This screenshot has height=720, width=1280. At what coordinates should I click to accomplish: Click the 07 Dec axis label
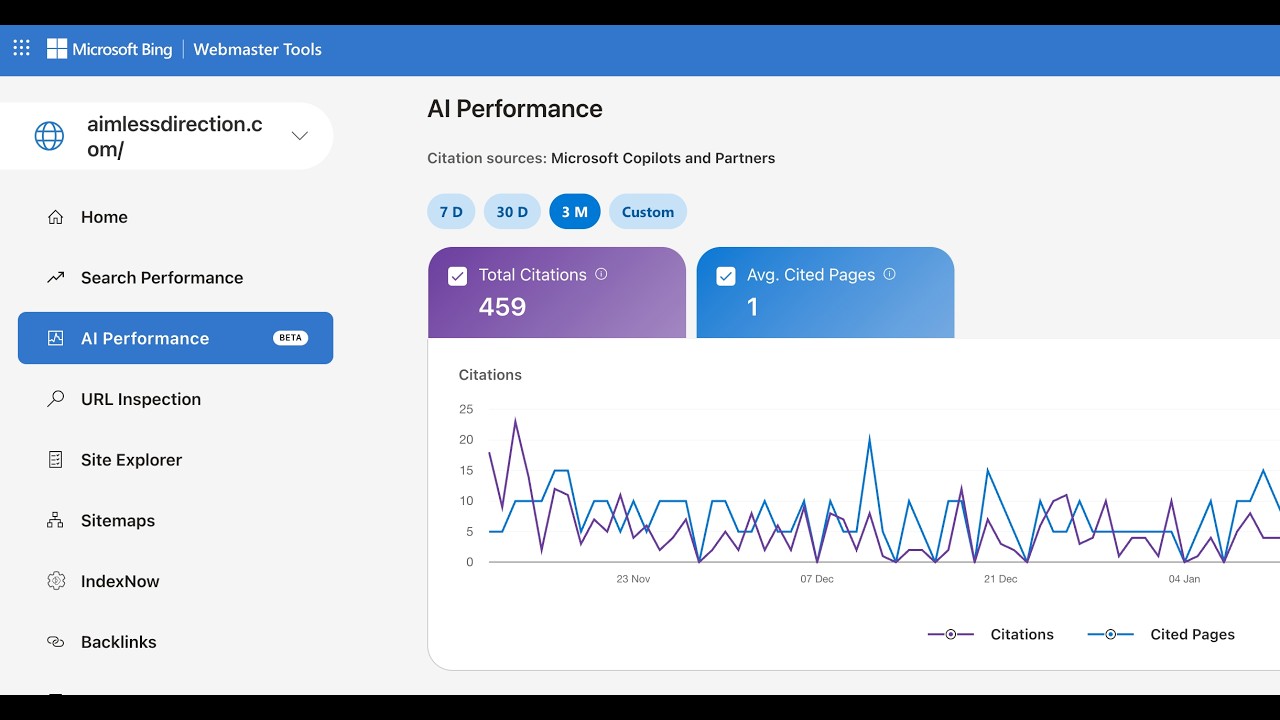tap(817, 579)
